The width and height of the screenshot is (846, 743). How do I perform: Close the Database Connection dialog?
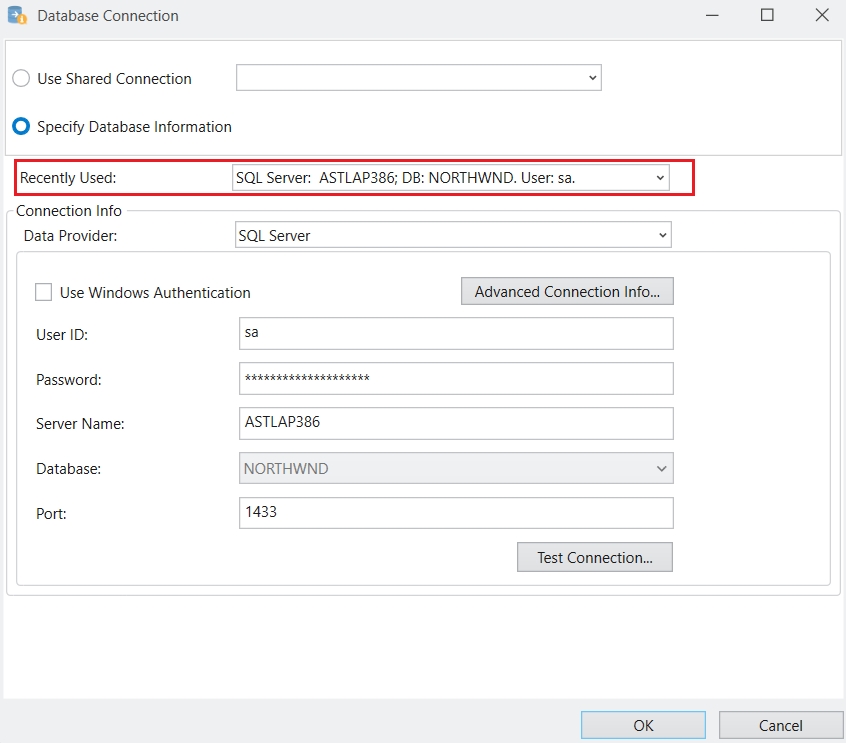point(821,16)
